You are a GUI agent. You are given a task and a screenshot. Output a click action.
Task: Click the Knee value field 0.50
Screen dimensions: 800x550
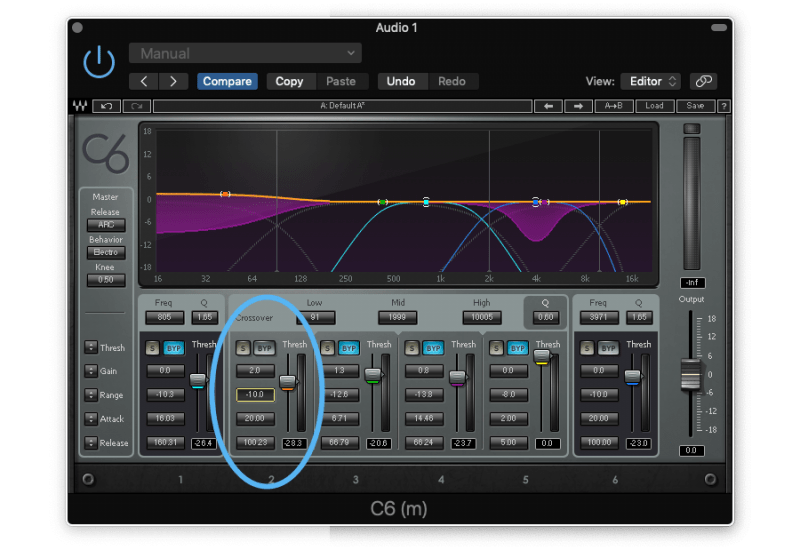coord(106,280)
